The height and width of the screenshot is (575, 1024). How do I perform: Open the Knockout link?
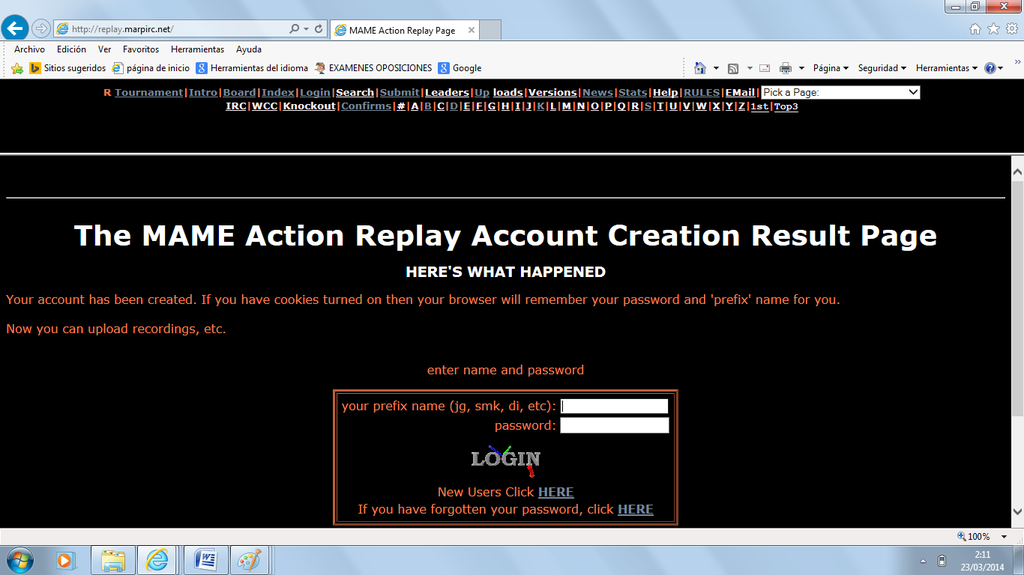point(309,106)
